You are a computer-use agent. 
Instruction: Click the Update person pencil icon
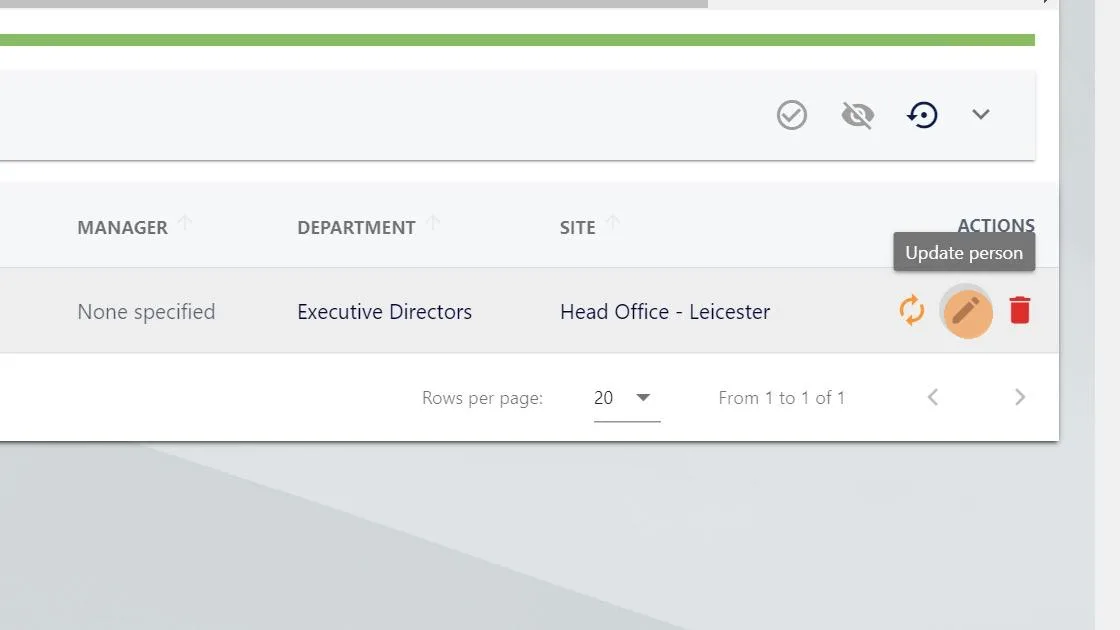coord(967,311)
